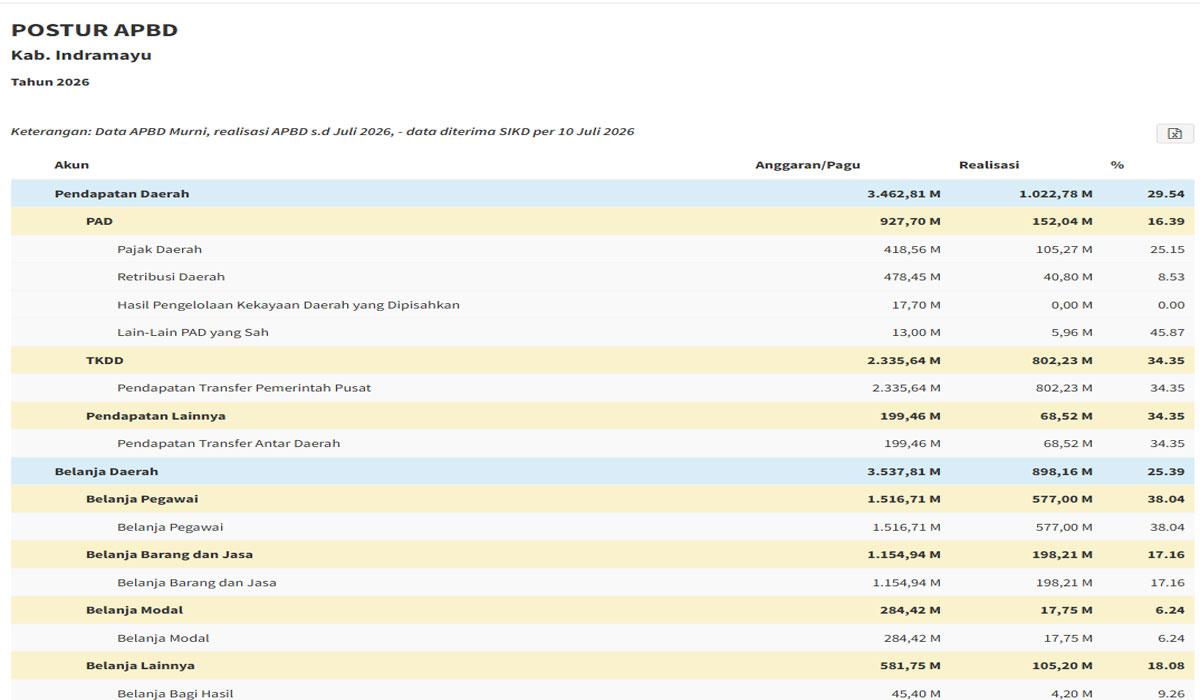
Task: Click the Anggaran/Pagu column header
Action: coord(807,165)
